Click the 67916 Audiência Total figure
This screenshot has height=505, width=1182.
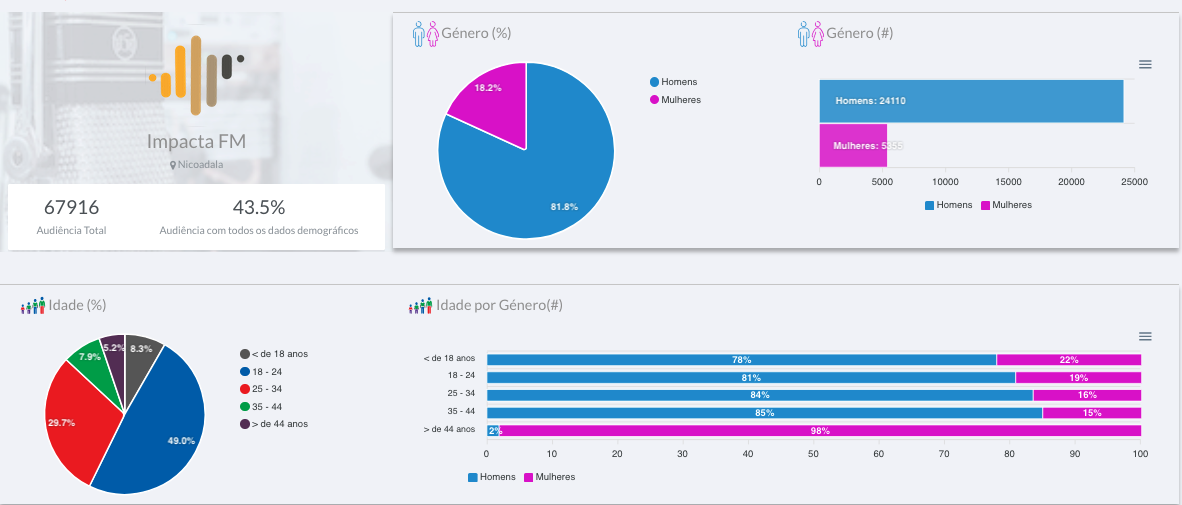[x=71, y=208]
